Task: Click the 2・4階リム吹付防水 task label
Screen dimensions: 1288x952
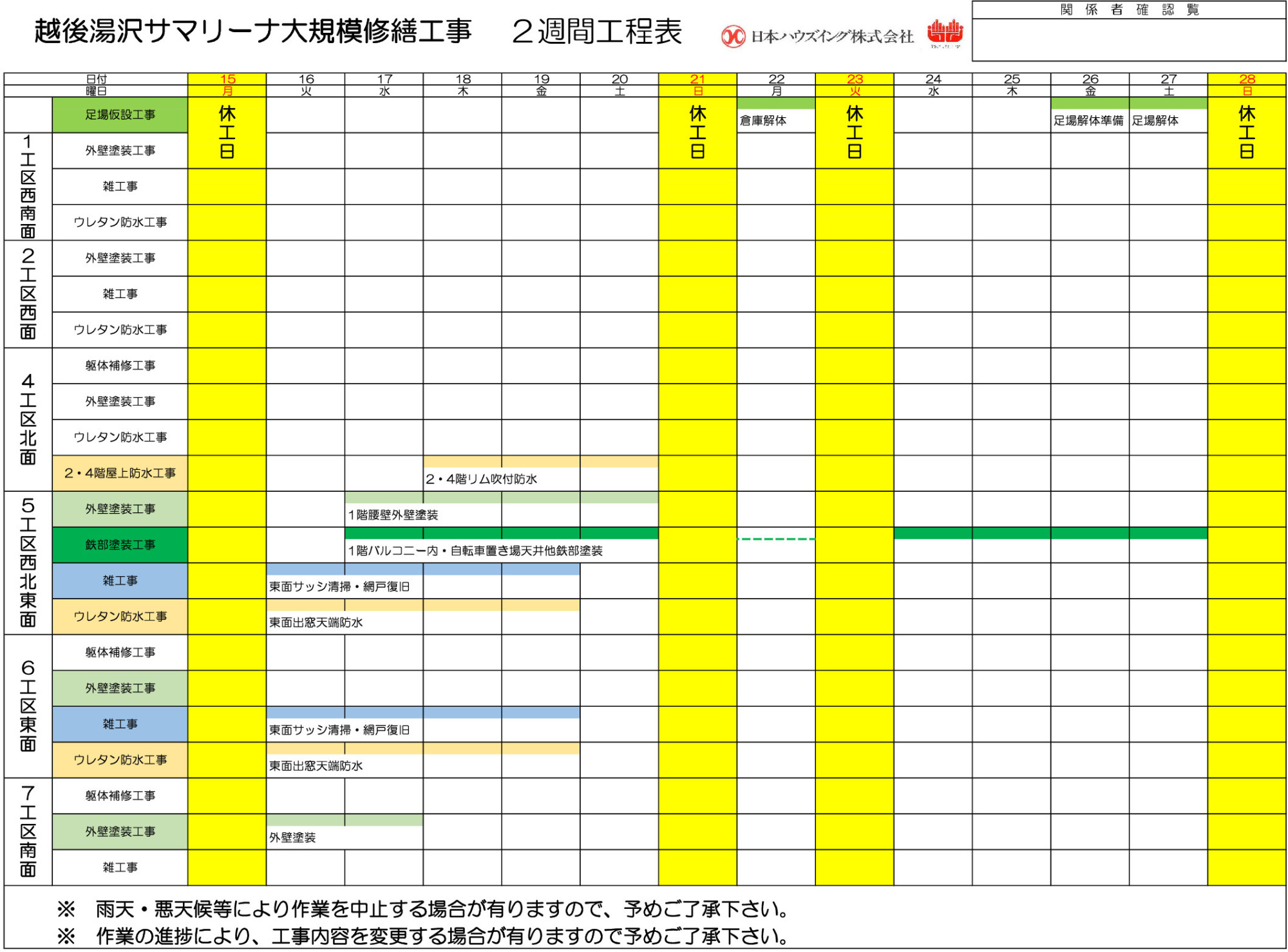Action: tap(481, 479)
